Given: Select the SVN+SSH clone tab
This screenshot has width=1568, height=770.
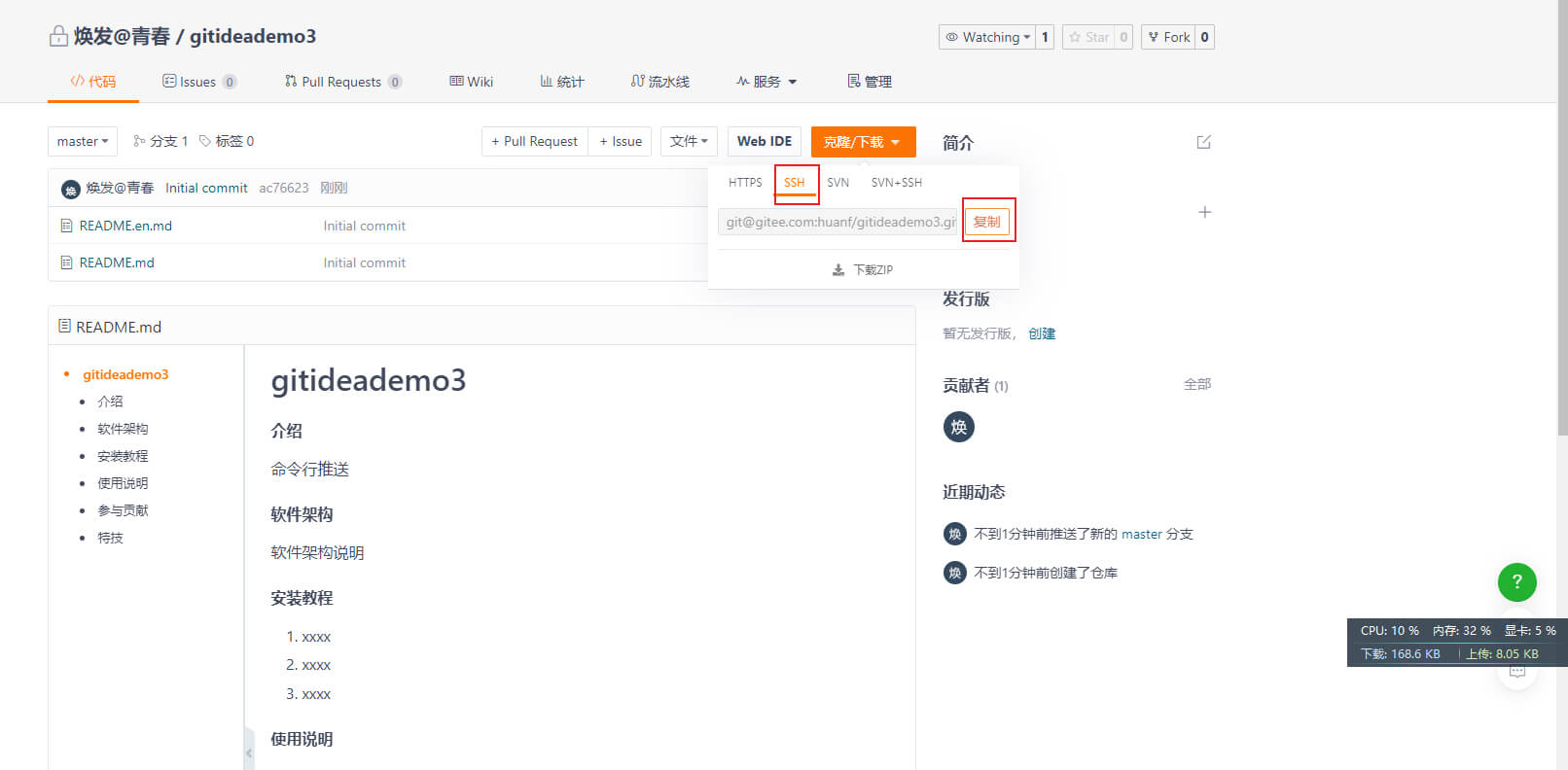Looking at the screenshot, I should 897,183.
